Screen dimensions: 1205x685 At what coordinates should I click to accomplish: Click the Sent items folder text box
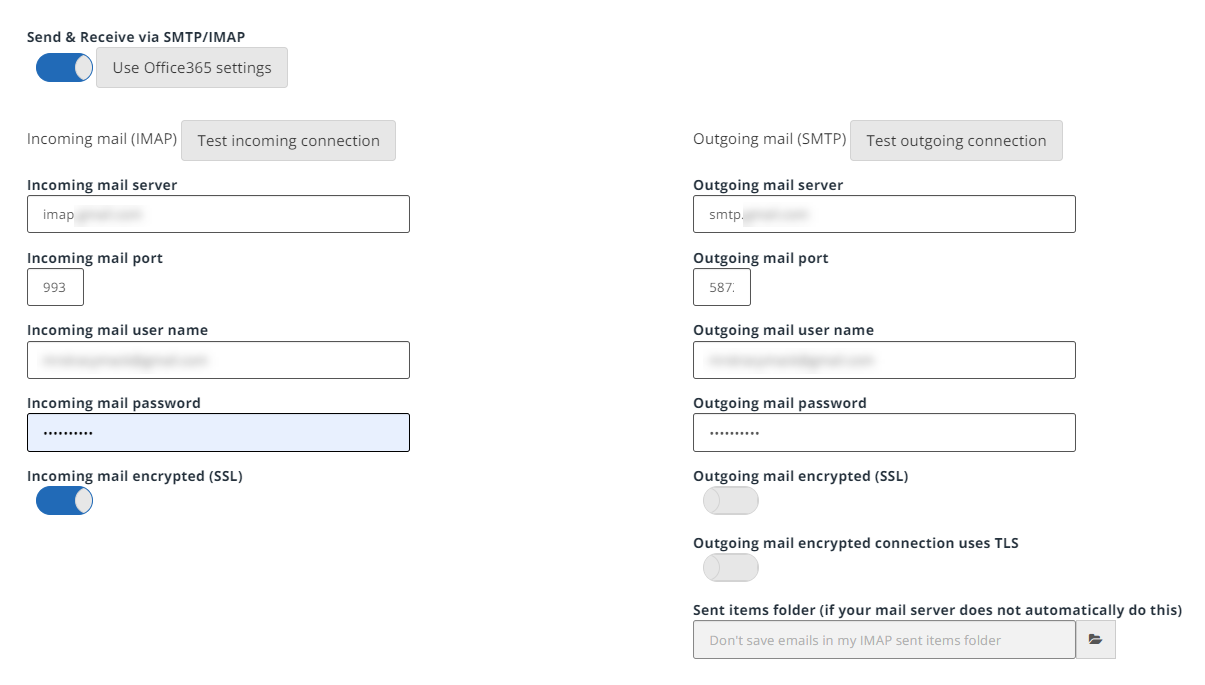(884, 640)
